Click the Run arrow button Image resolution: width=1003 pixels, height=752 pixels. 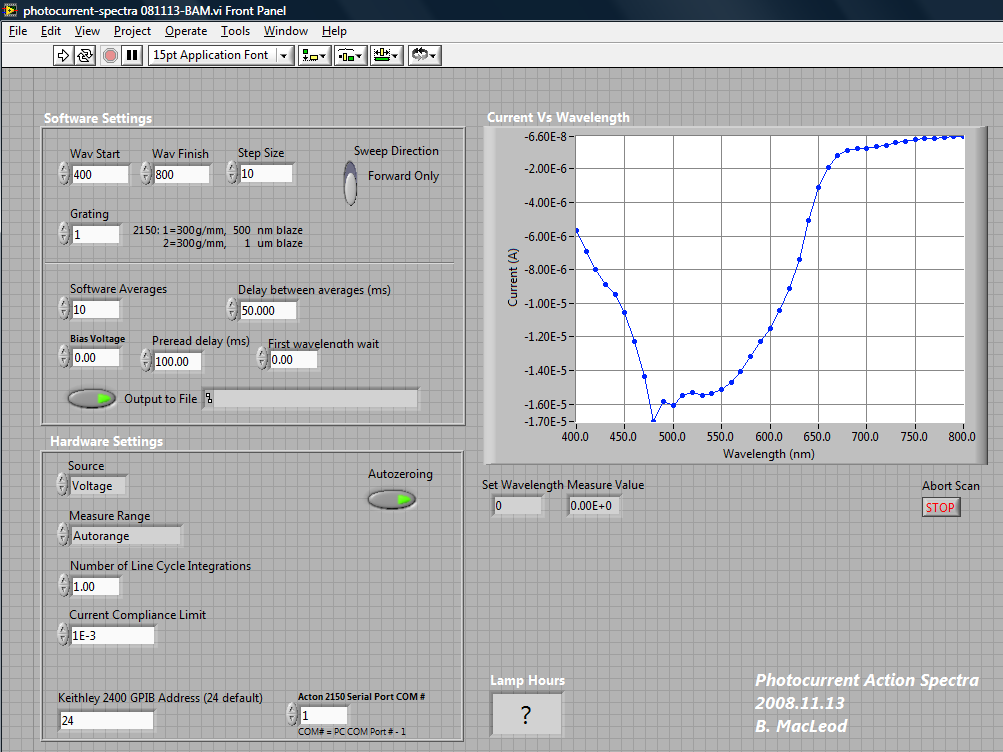(63, 56)
